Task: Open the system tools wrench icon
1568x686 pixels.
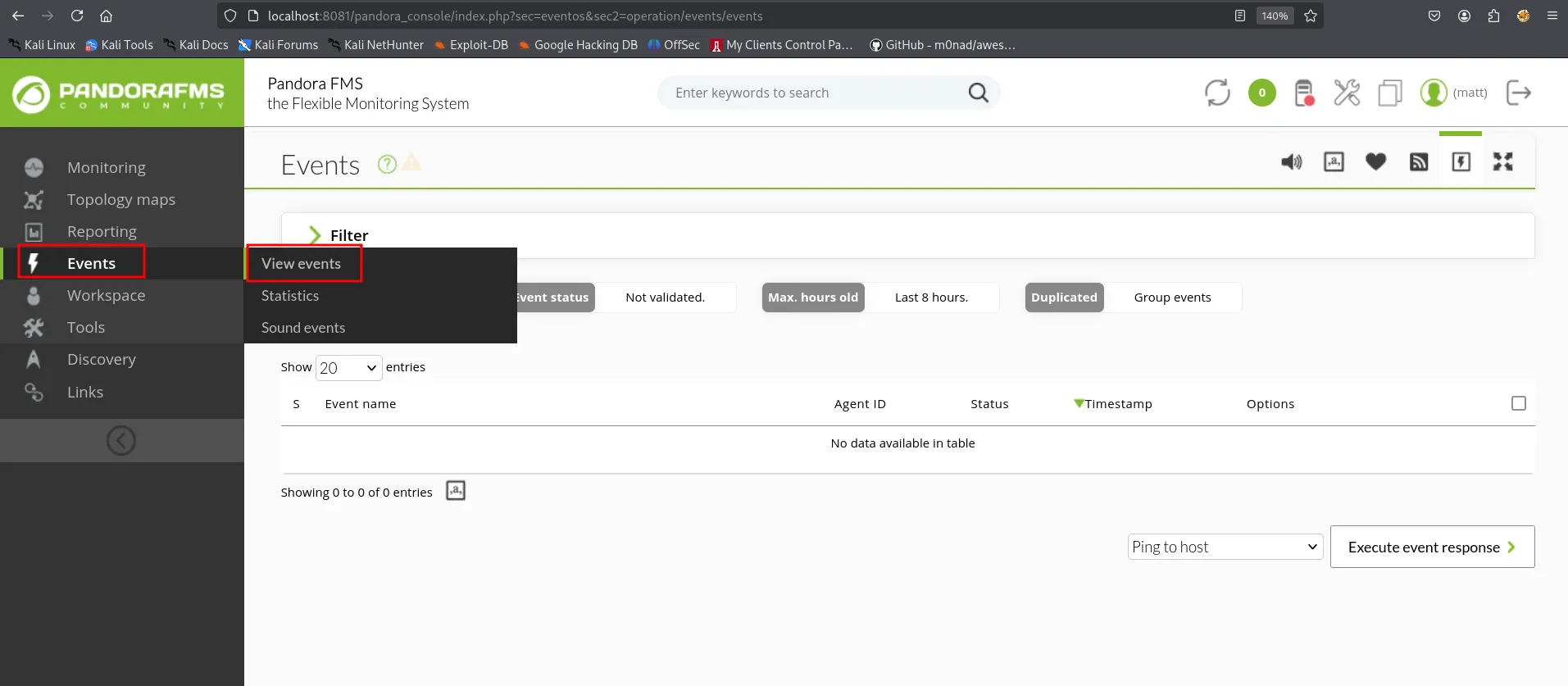Action: (1347, 93)
